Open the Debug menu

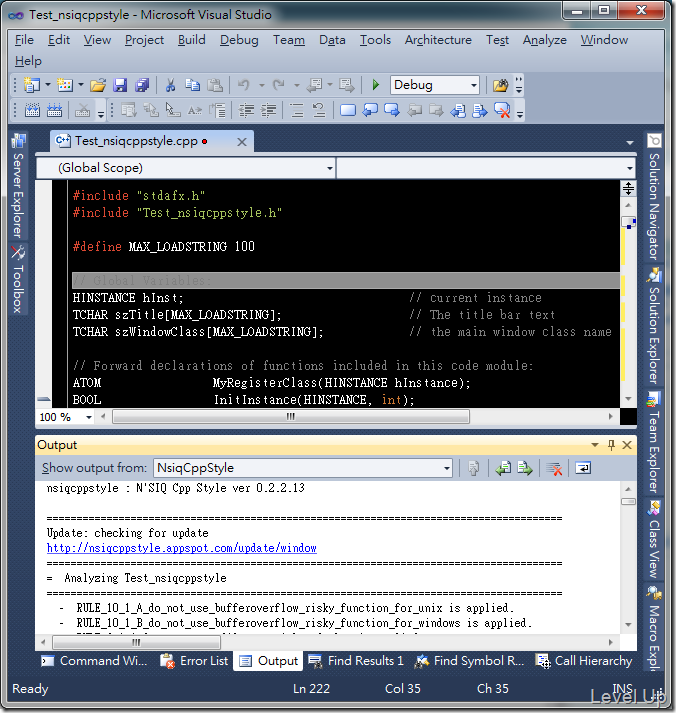click(x=239, y=40)
